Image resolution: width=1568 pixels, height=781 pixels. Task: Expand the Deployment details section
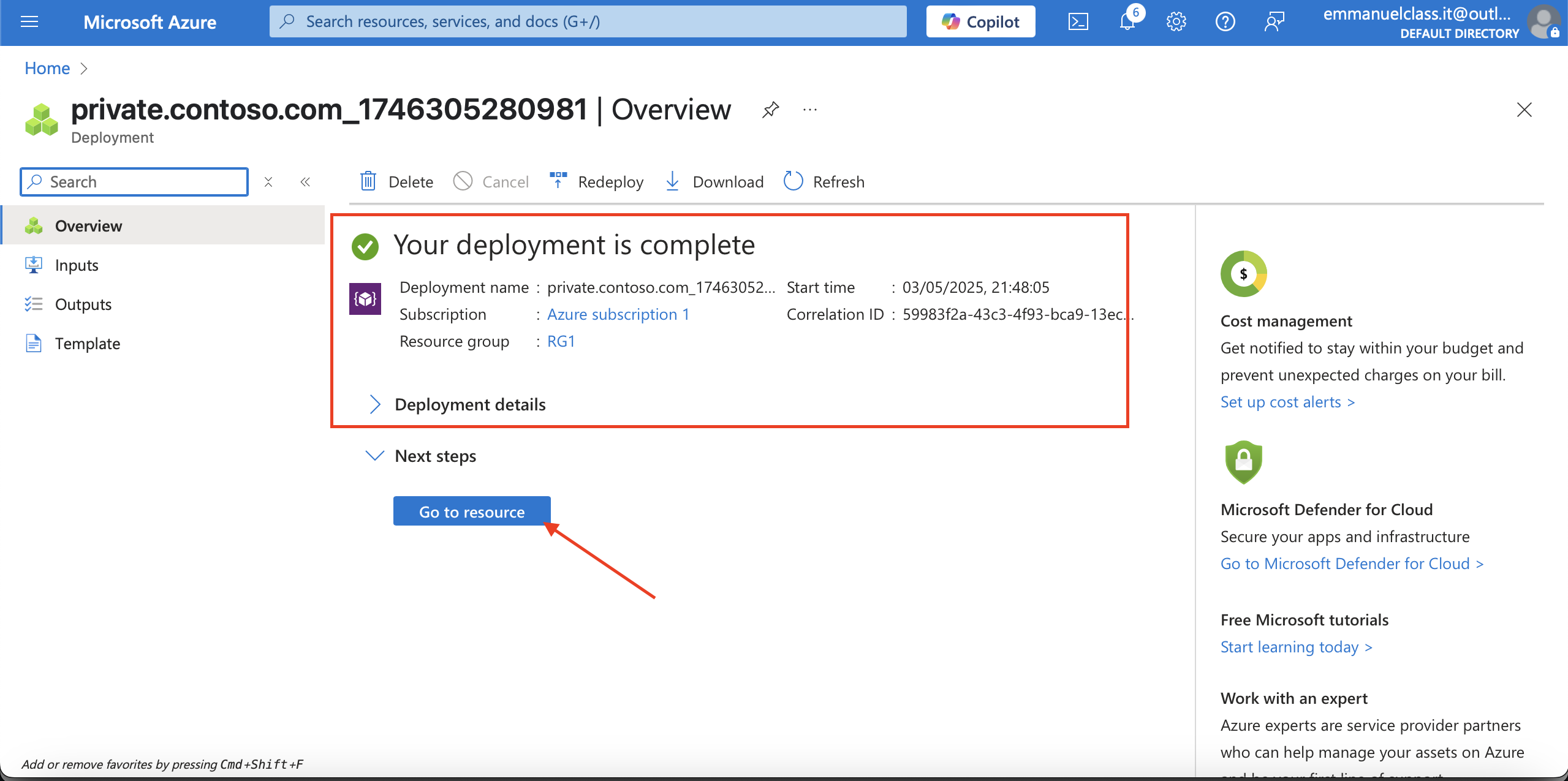pos(457,404)
